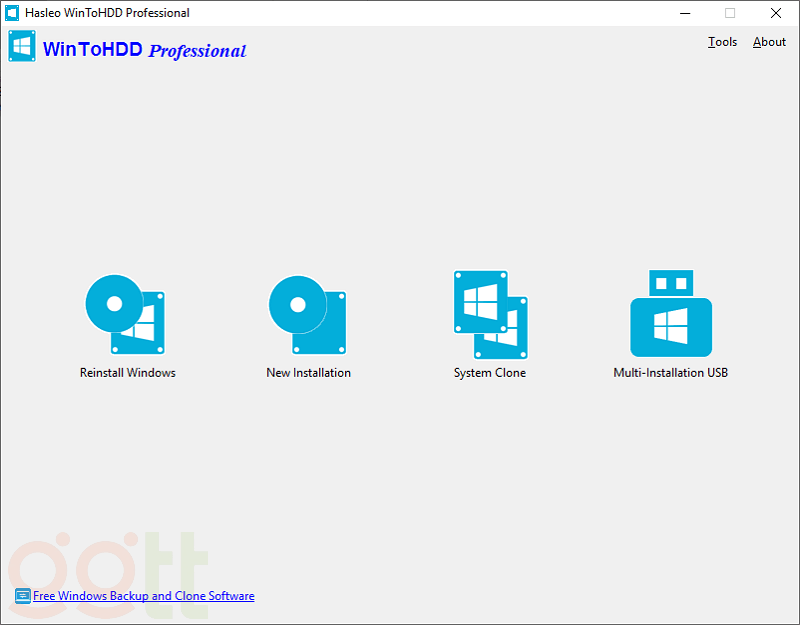Viewport: 800px width, 625px height.
Task: Click the italic "Professional" header text
Action: [x=197, y=51]
